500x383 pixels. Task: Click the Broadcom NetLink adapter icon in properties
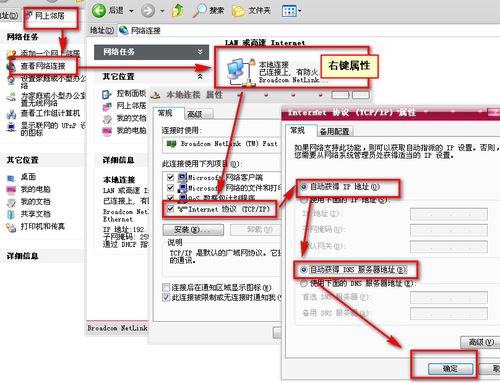tap(171, 144)
